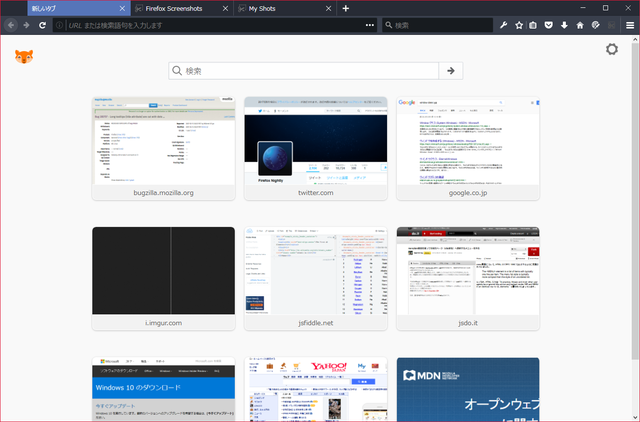Submit page search with arrow button
This screenshot has width=640, height=422.
tap(451, 71)
